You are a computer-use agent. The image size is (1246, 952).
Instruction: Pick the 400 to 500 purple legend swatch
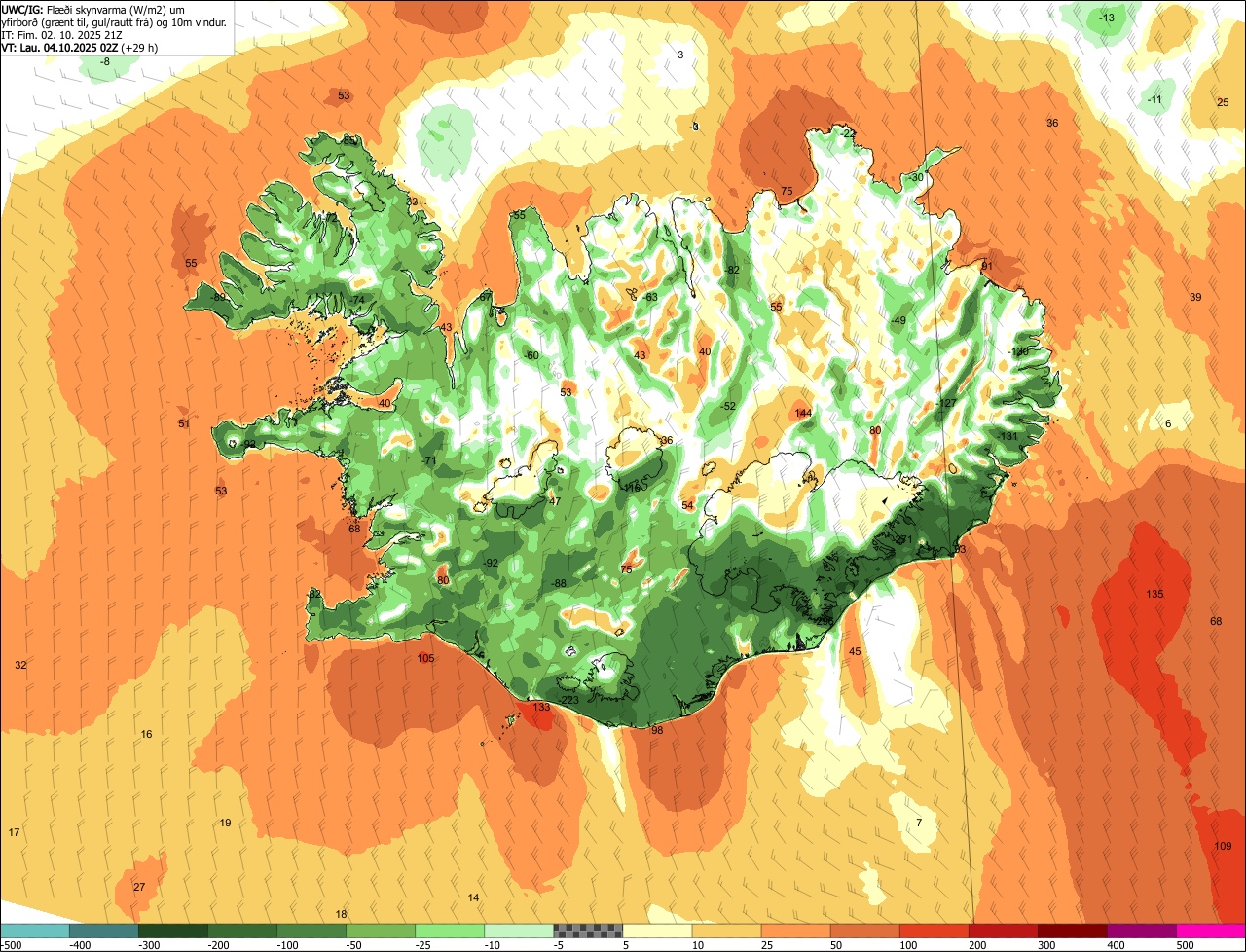click(1141, 930)
